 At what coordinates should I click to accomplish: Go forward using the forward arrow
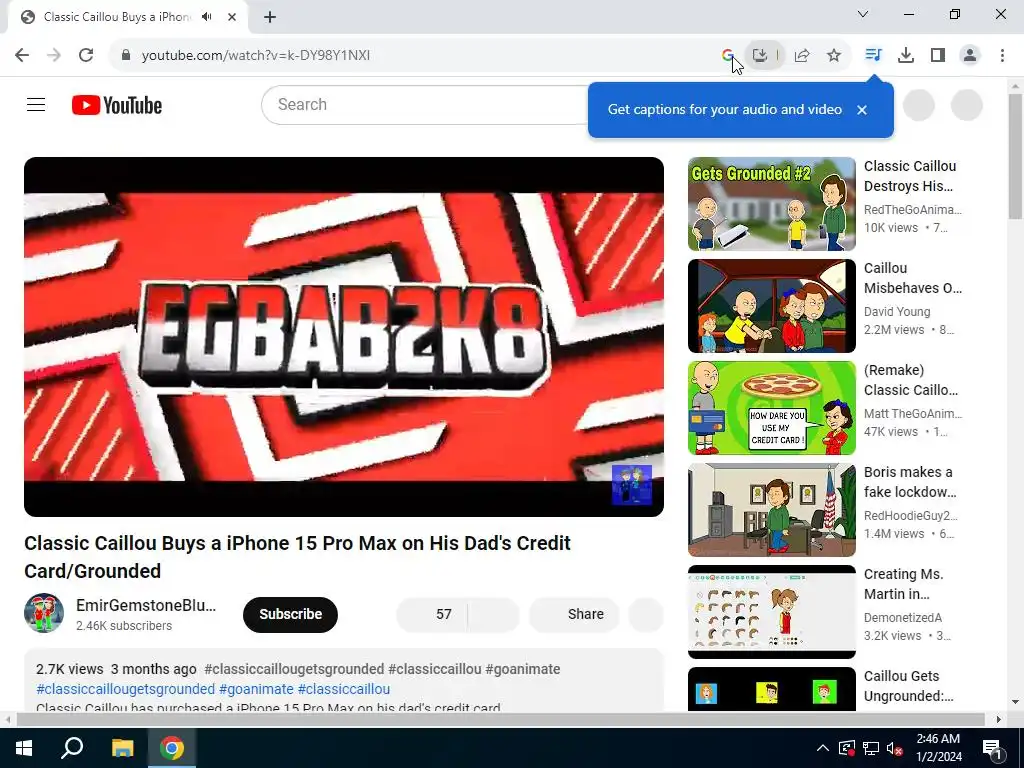(54, 56)
